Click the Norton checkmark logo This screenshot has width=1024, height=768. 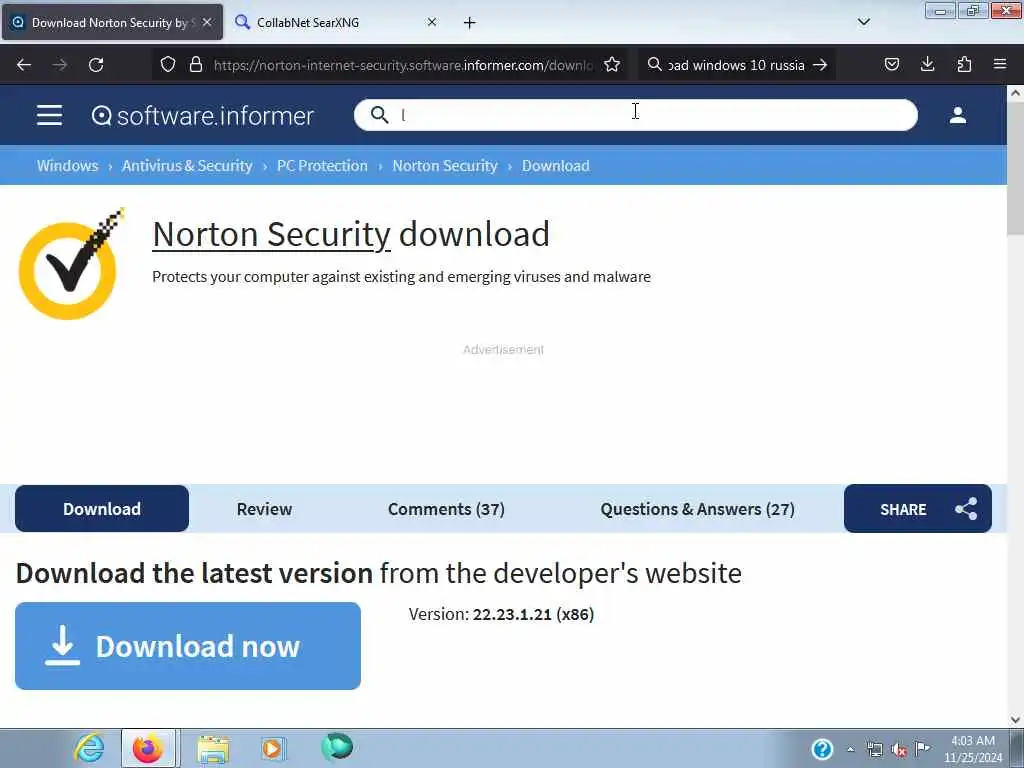71,264
